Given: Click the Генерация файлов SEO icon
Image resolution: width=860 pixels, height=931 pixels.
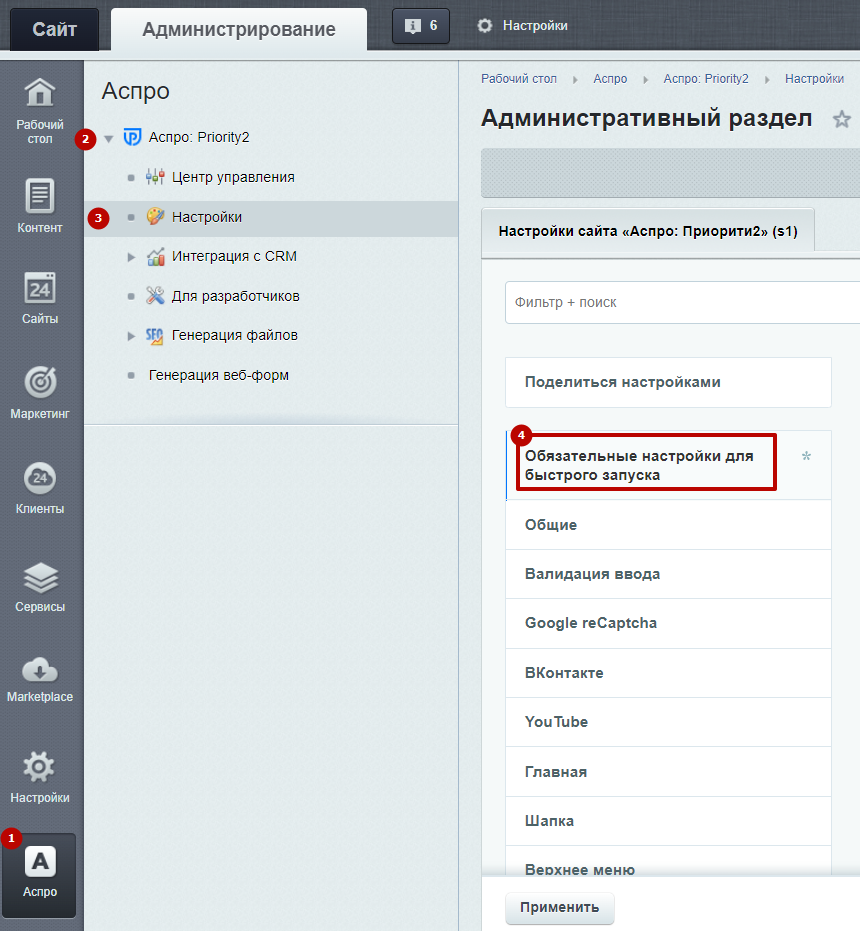Looking at the screenshot, I should pos(154,336).
